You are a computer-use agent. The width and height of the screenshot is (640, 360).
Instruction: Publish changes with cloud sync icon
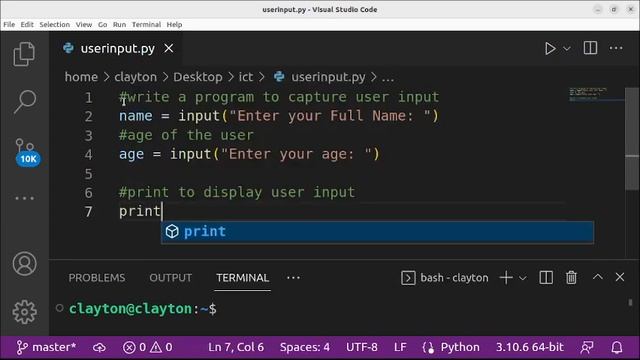[99, 348]
